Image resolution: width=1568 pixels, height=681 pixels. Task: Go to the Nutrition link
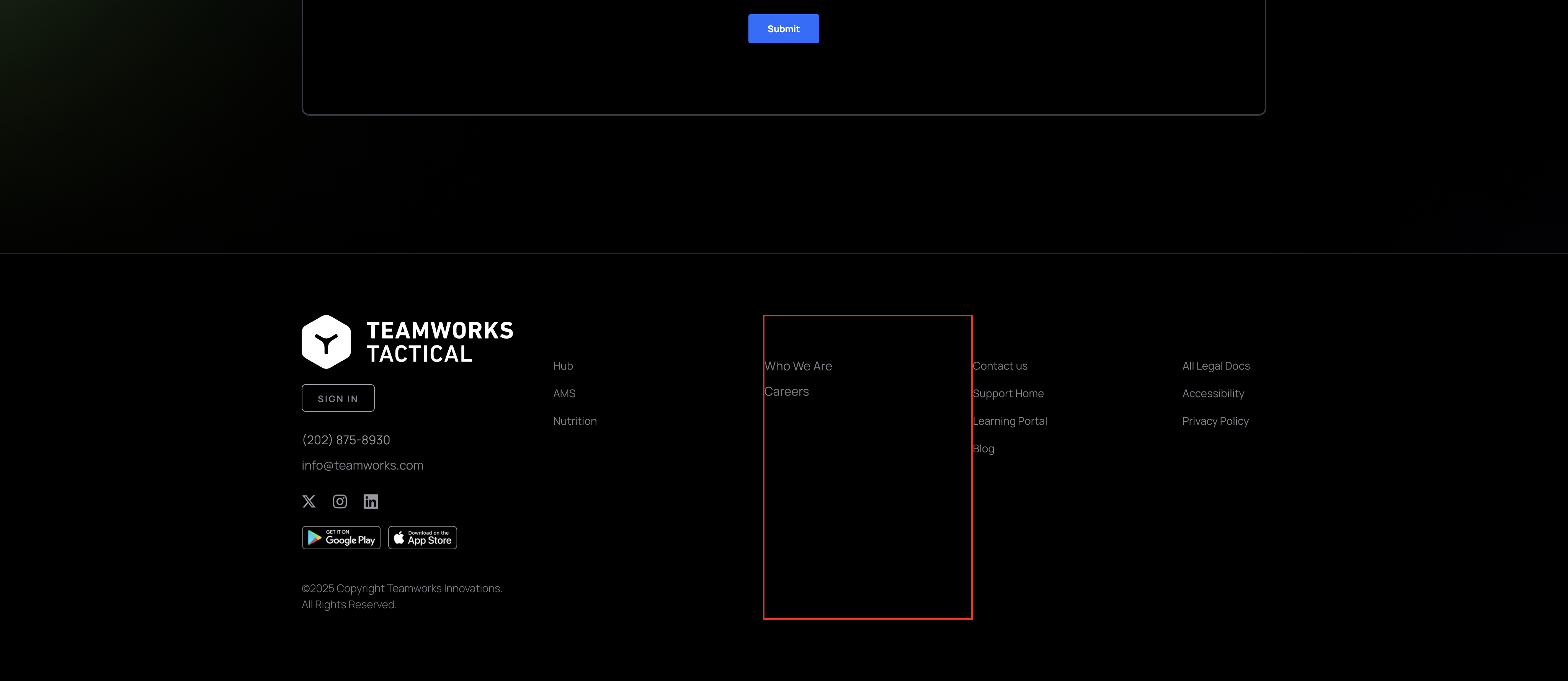pyautogui.click(x=575, y=421)
